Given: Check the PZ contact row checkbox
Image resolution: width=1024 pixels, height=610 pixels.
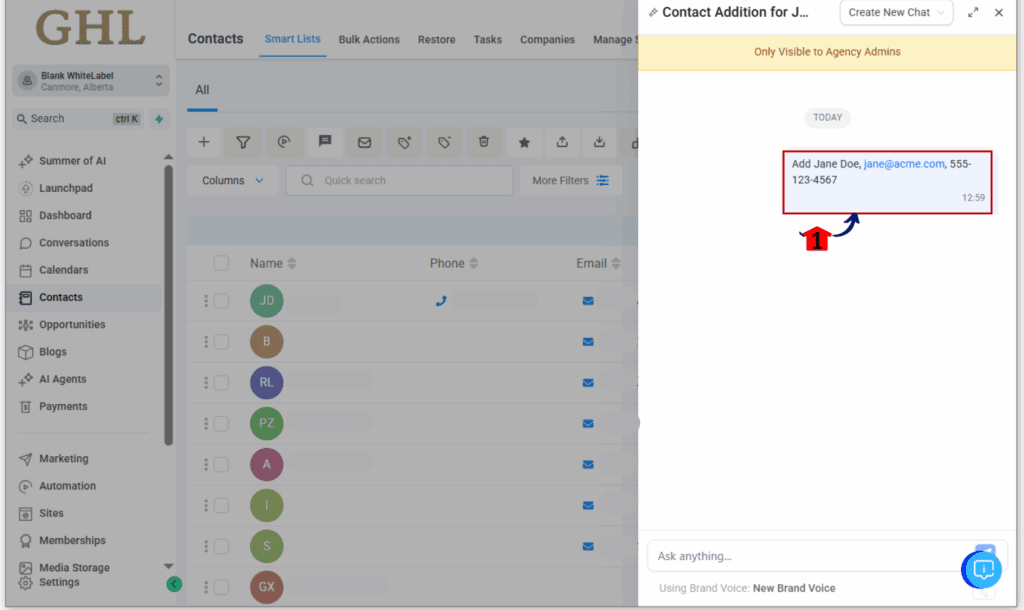Looking at the screenshot, I should pos(221,423).
